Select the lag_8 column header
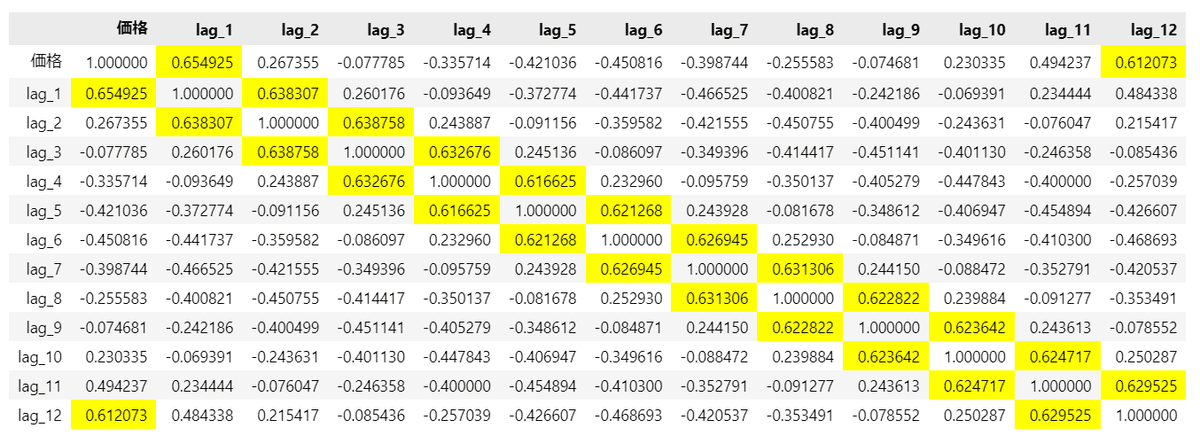This screenshot has width=1200, height=435. [815, 30]
